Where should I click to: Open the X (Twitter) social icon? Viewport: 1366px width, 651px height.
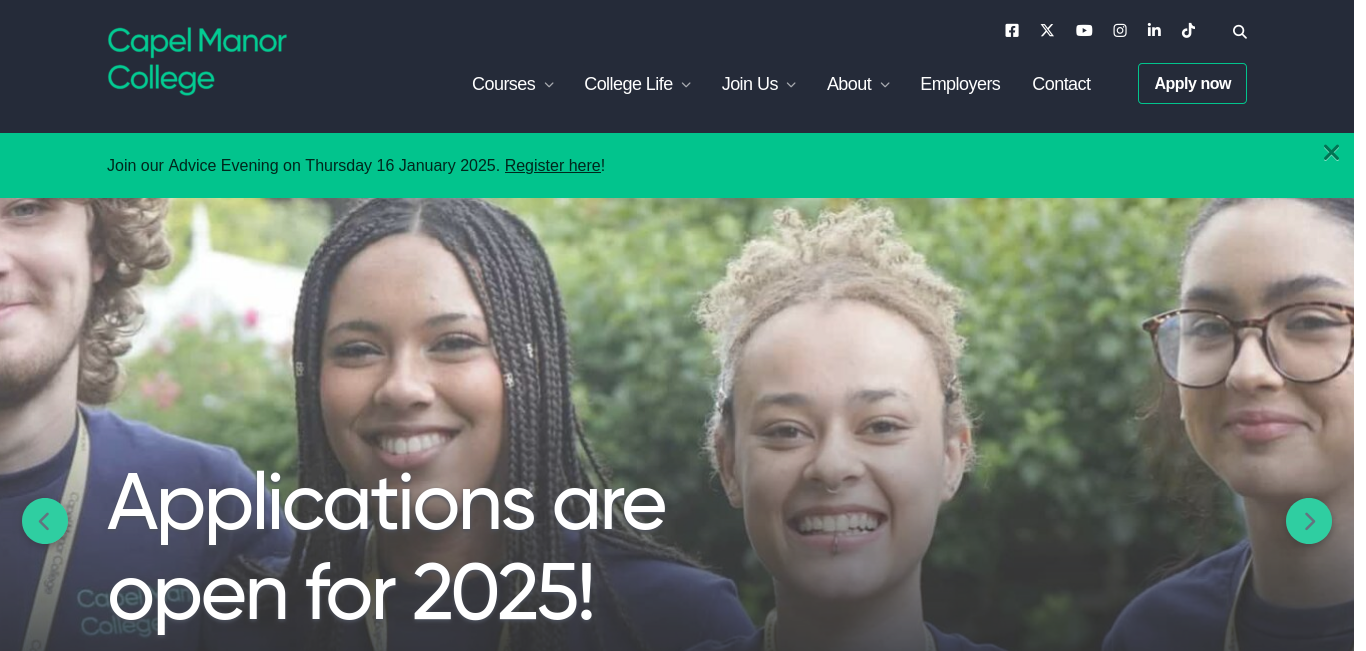(x=1047, y=30)
